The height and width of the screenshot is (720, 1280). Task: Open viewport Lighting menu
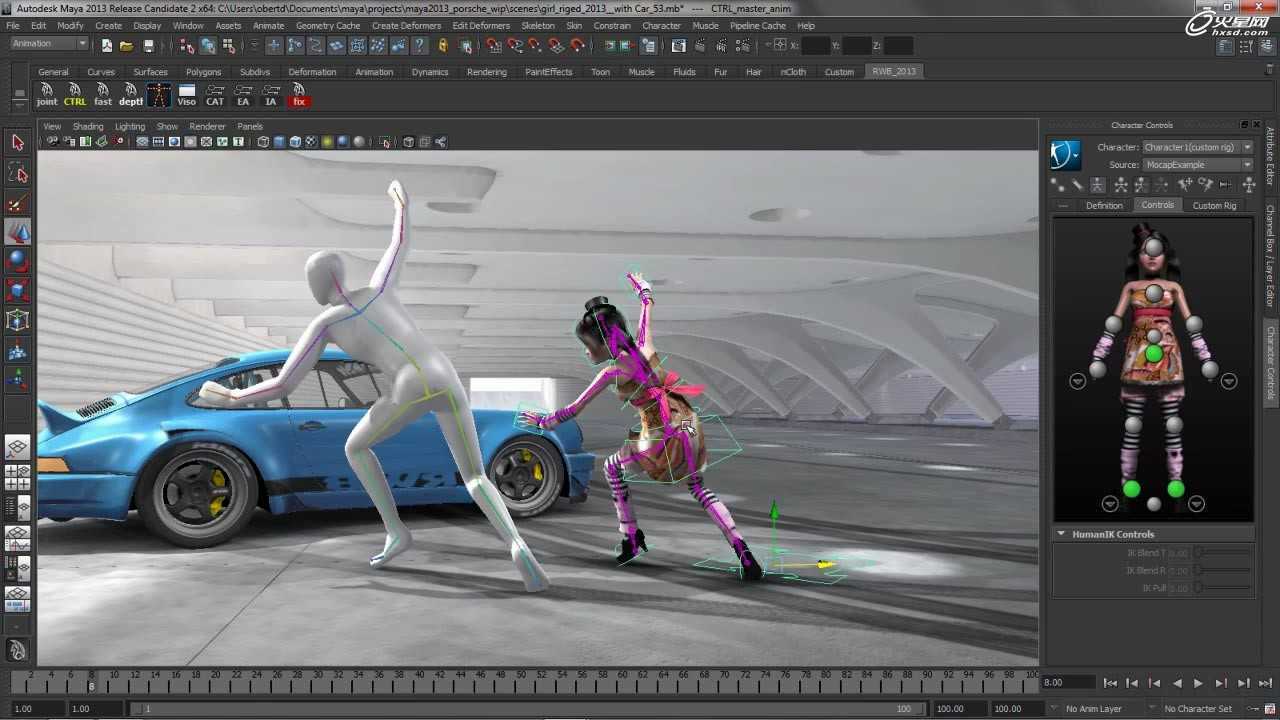pyautogui.click(x=129, y=126)
